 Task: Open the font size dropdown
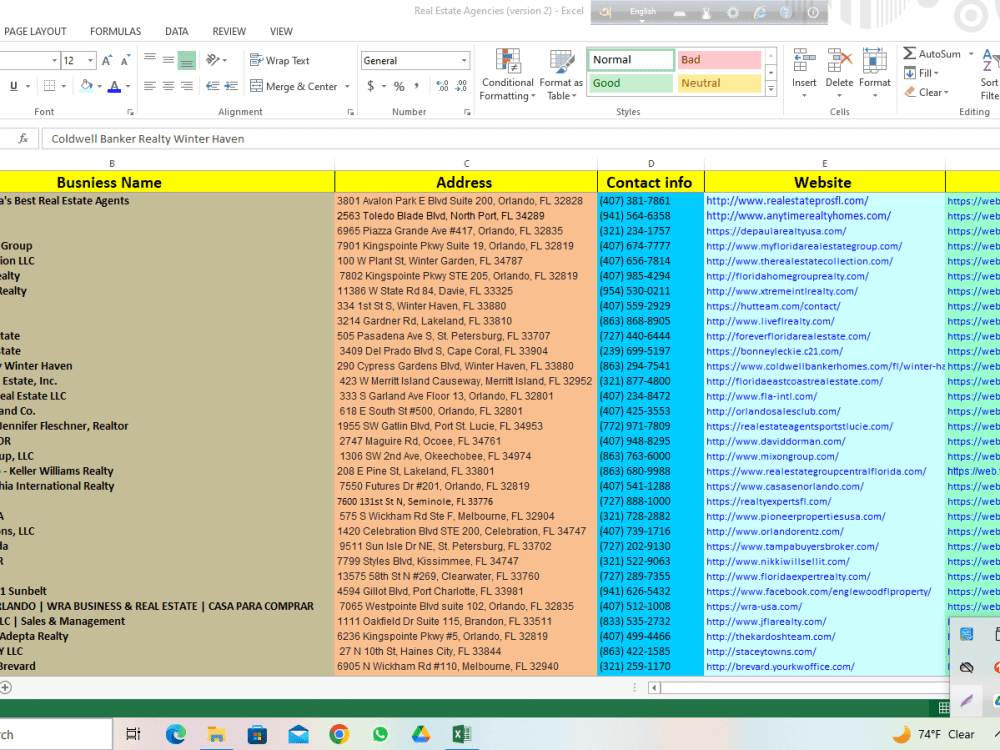tap(91, 61)
